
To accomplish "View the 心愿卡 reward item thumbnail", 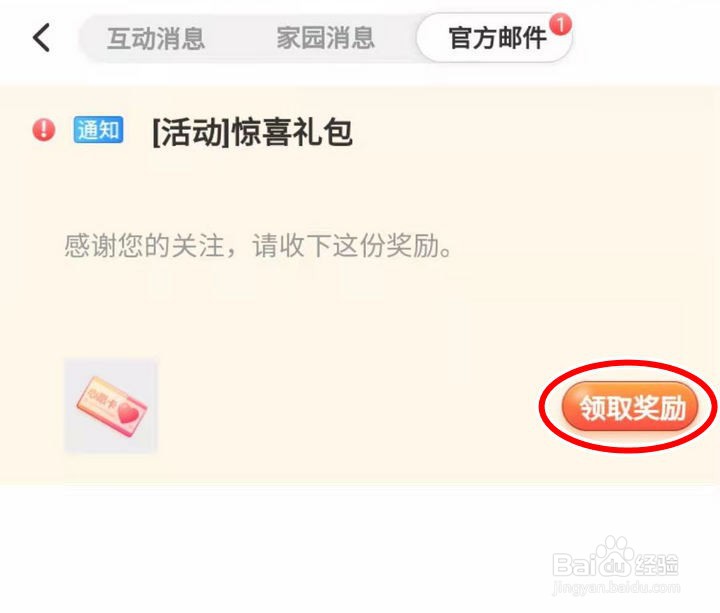I will [111, 406].
